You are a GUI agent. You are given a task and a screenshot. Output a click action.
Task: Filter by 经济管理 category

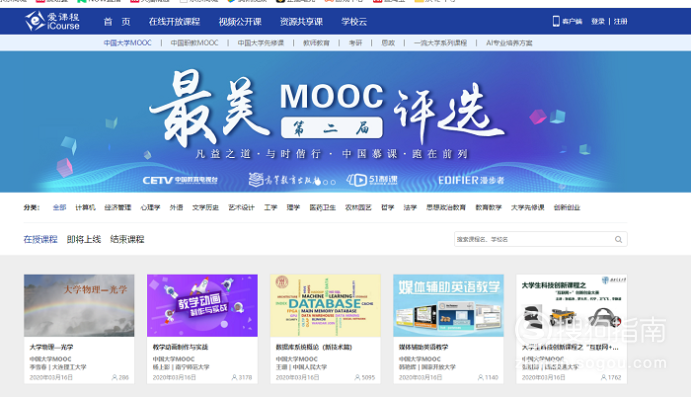point(118,208)
